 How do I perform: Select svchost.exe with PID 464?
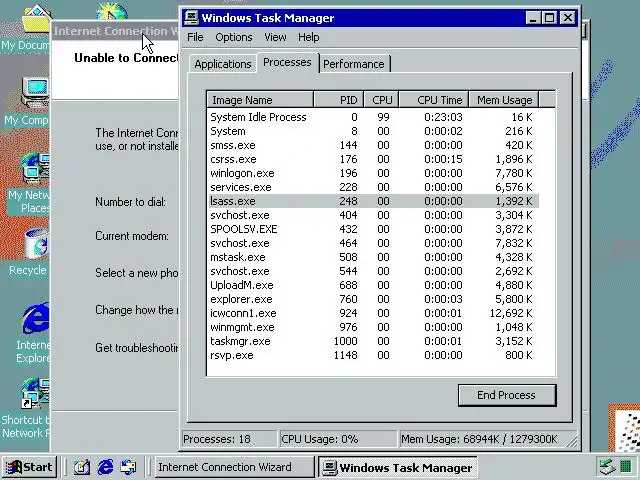tap(373, 243)
